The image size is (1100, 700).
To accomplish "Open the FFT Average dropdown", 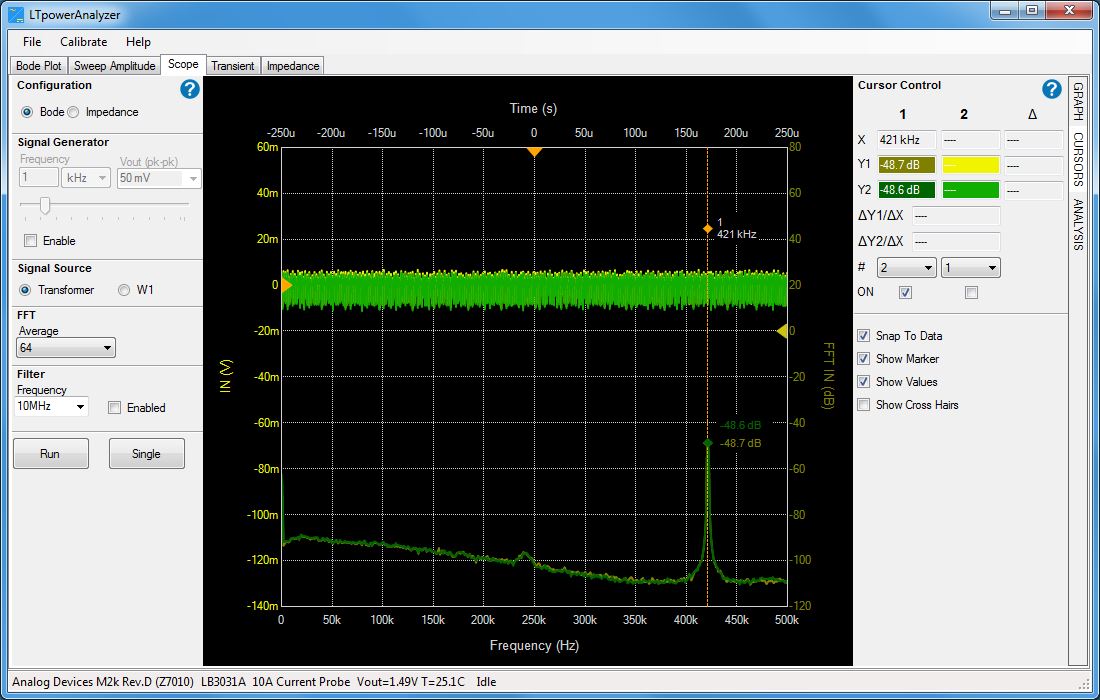I will (x=67, y=348).
